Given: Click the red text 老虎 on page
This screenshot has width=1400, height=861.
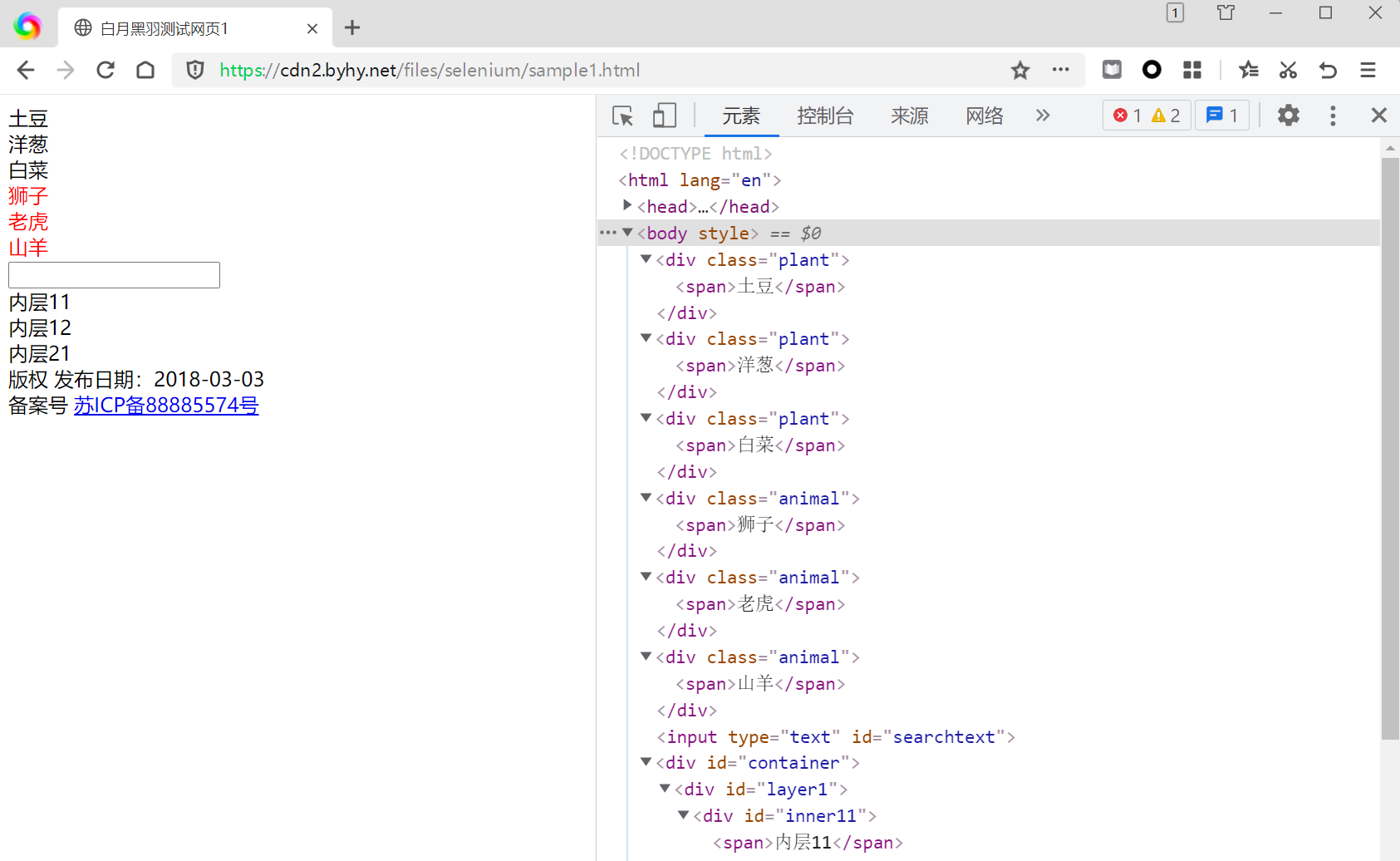Looking at the screenshot, I should 28,222.
